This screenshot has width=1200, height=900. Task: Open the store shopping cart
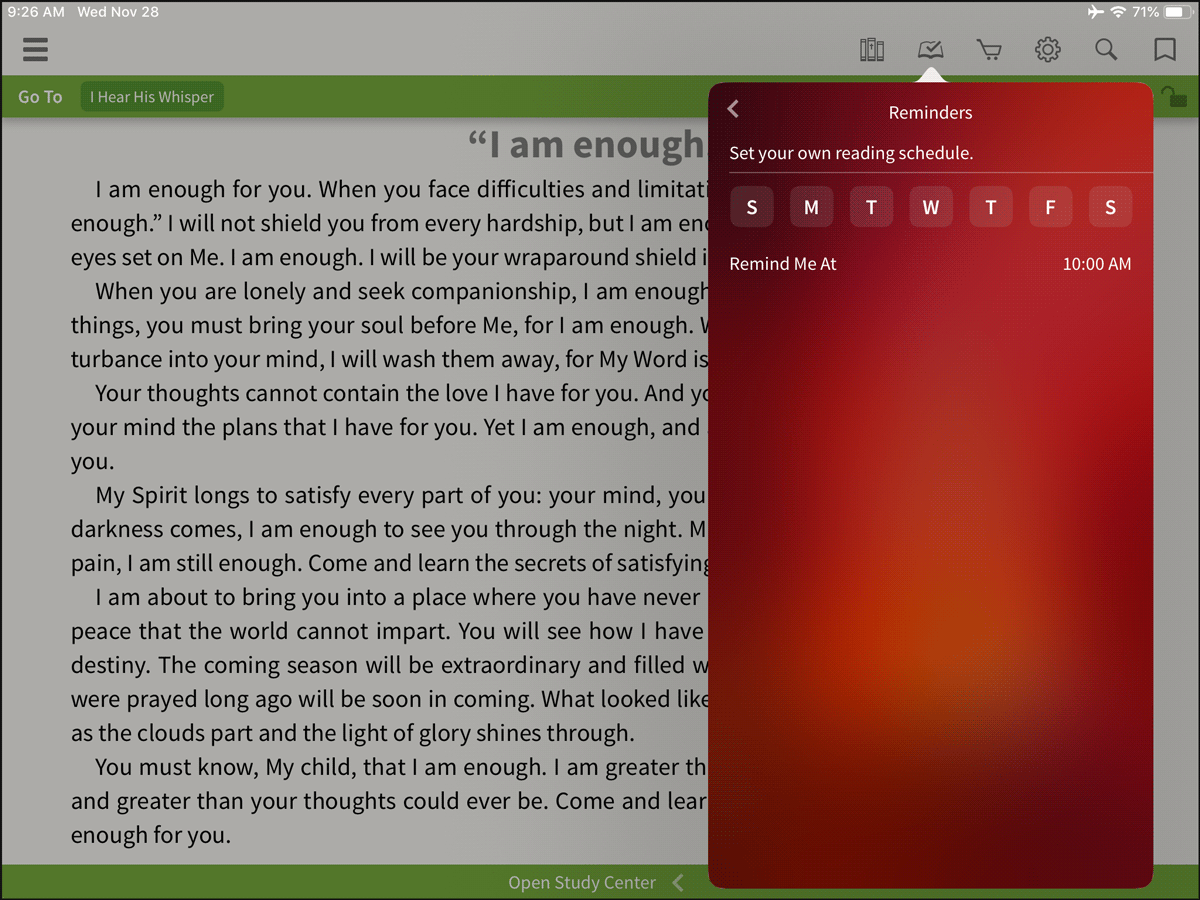pos(989,49)
